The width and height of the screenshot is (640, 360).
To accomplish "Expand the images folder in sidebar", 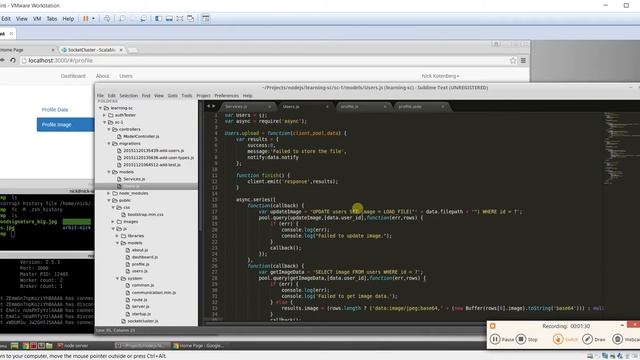I will pyautogui.click(x=113, y=222).
